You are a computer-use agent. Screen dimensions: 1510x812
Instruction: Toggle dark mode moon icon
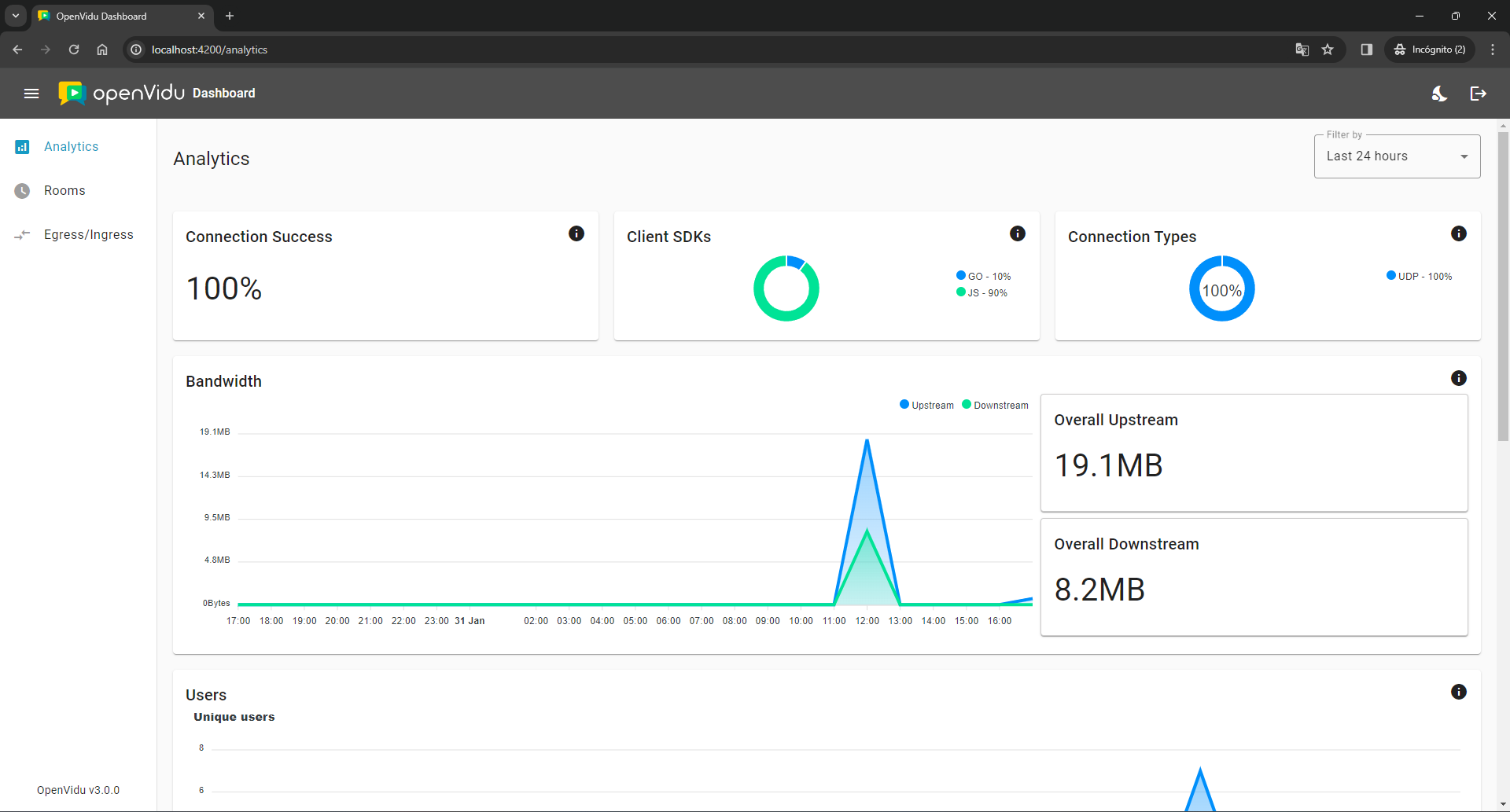(x=1439, y=94)
